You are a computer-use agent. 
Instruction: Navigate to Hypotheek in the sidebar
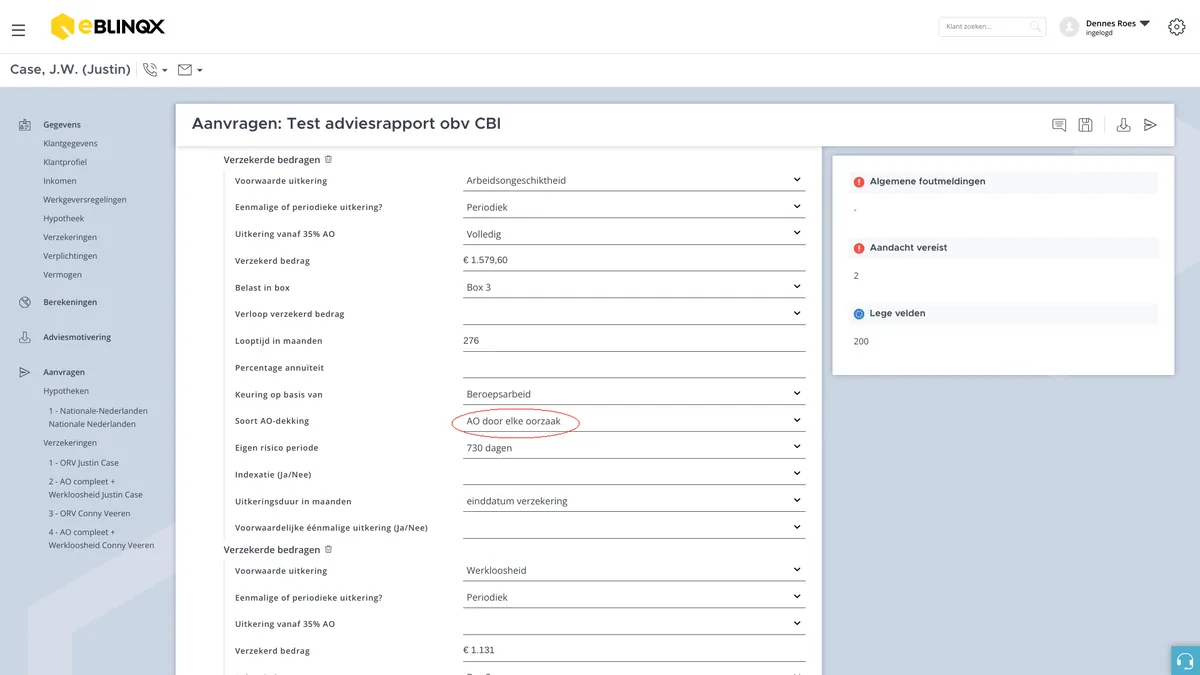coord(64,219)
